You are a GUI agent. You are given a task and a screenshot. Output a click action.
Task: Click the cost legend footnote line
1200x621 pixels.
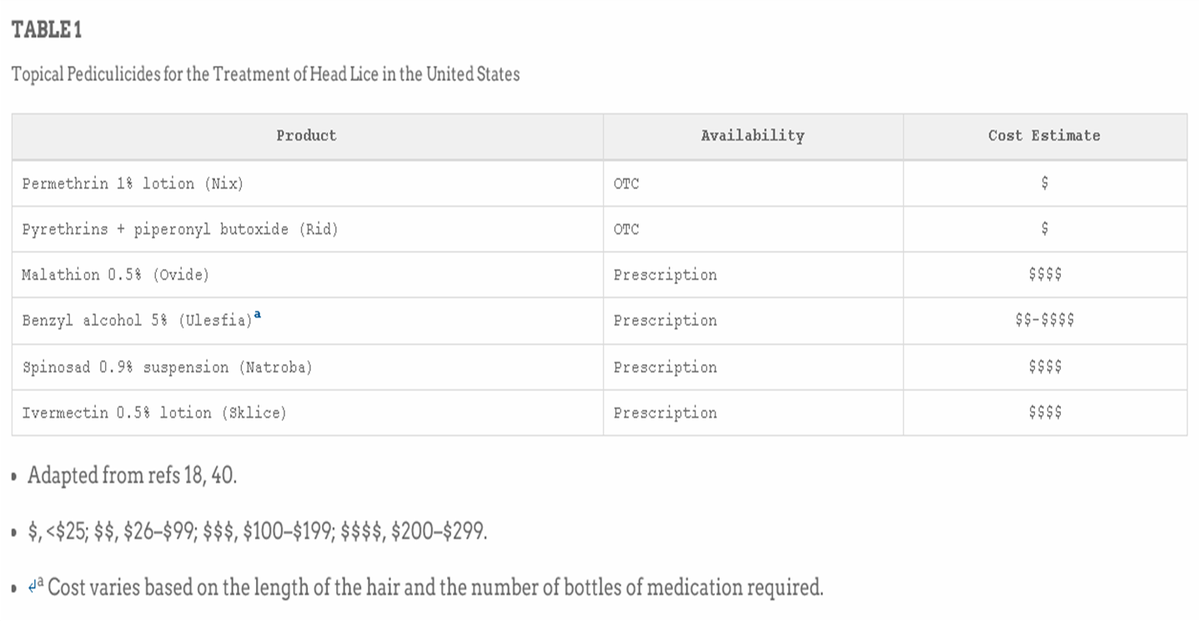coord(258,531)
